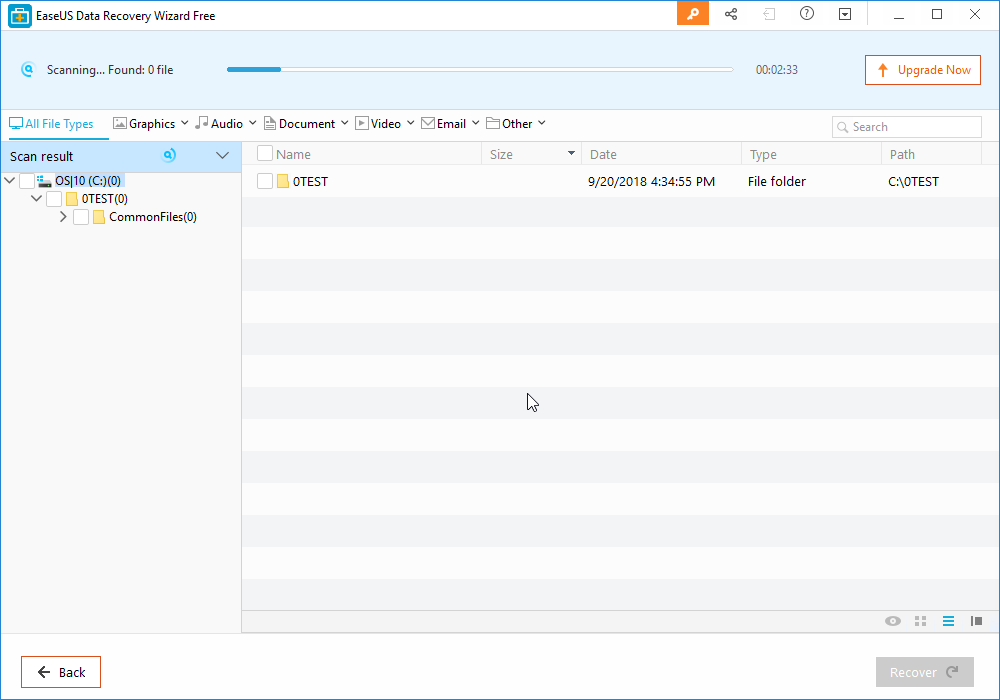This screenshot has height=700, width=1000.
Task: Check the OS|10 (C:) drive checkbox
Action: 27,181
